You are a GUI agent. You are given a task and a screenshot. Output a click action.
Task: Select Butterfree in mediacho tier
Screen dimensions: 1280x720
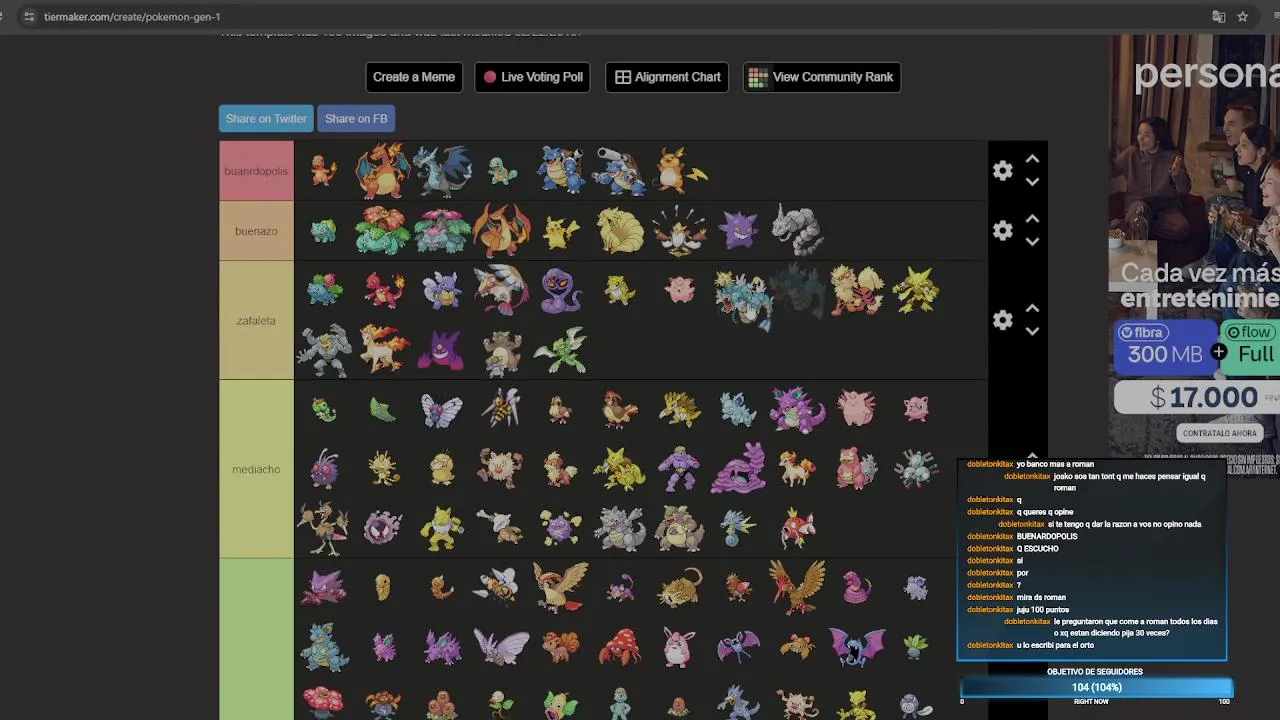442,410
